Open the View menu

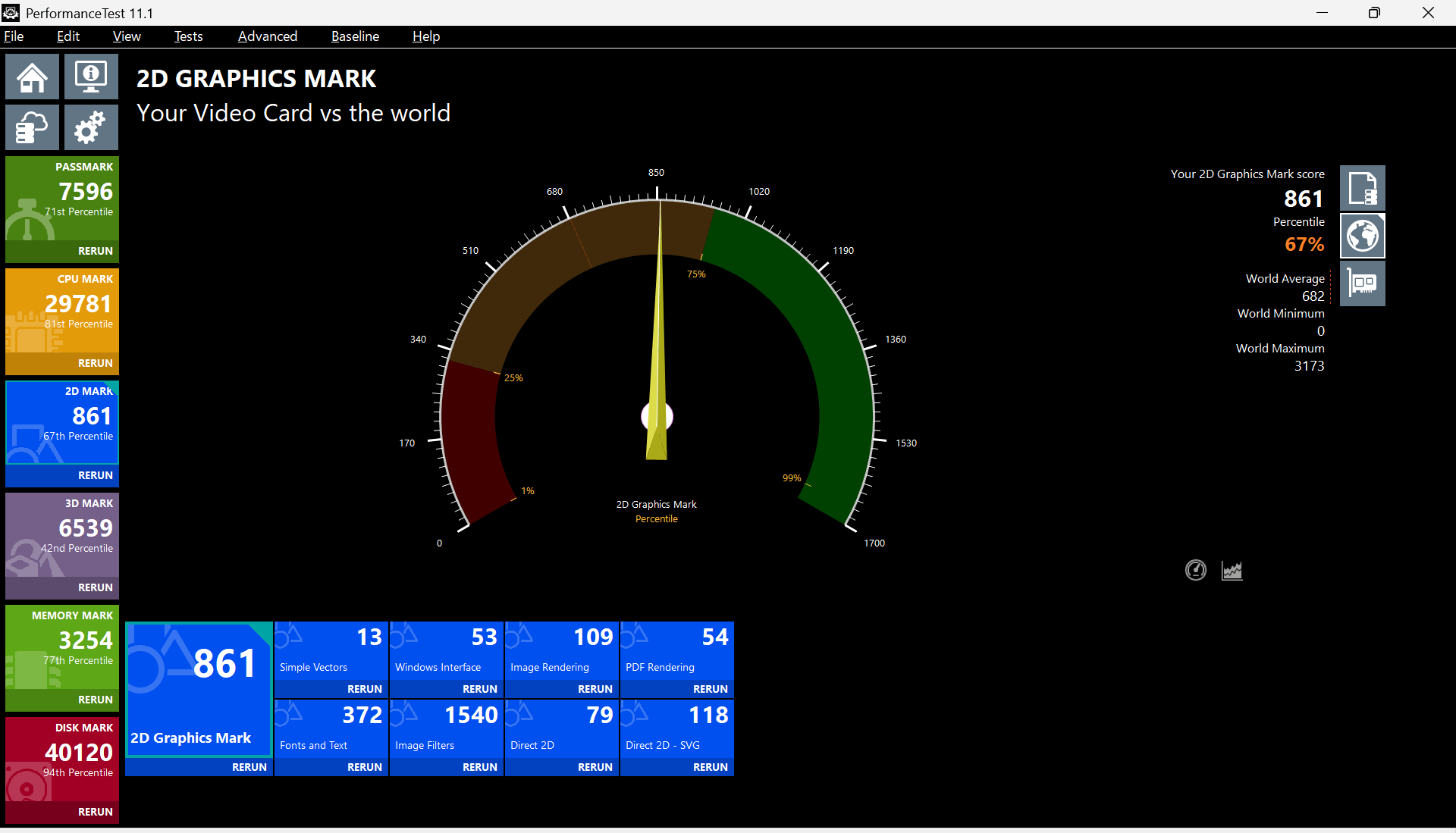[x=127, y=36]
